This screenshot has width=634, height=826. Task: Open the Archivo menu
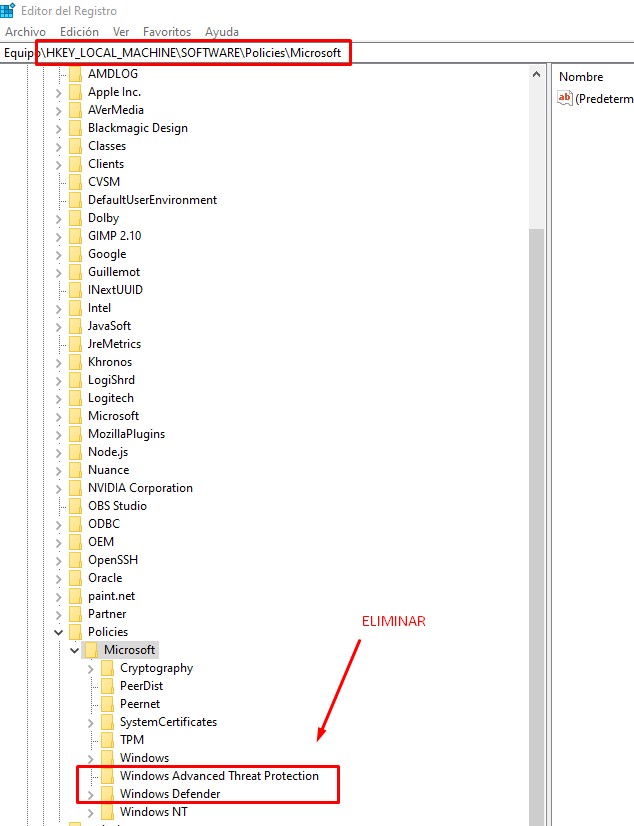tap(26, 32)
